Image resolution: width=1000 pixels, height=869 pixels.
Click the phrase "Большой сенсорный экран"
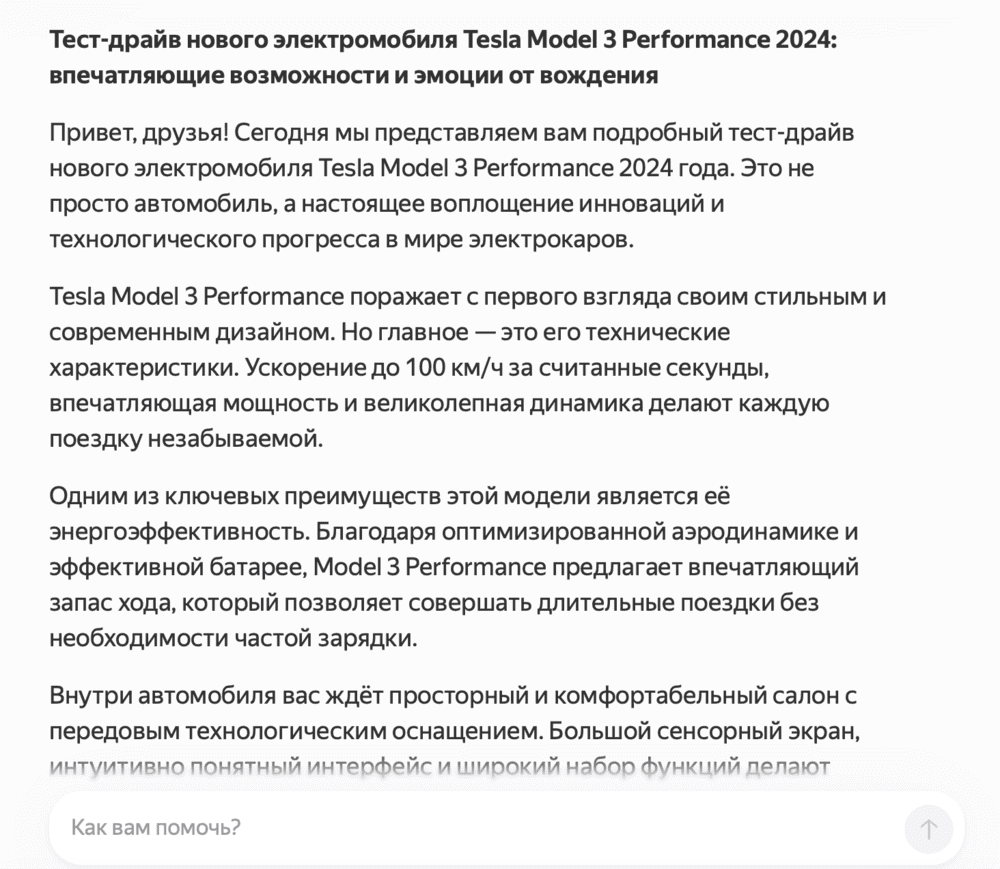(675, 731)
